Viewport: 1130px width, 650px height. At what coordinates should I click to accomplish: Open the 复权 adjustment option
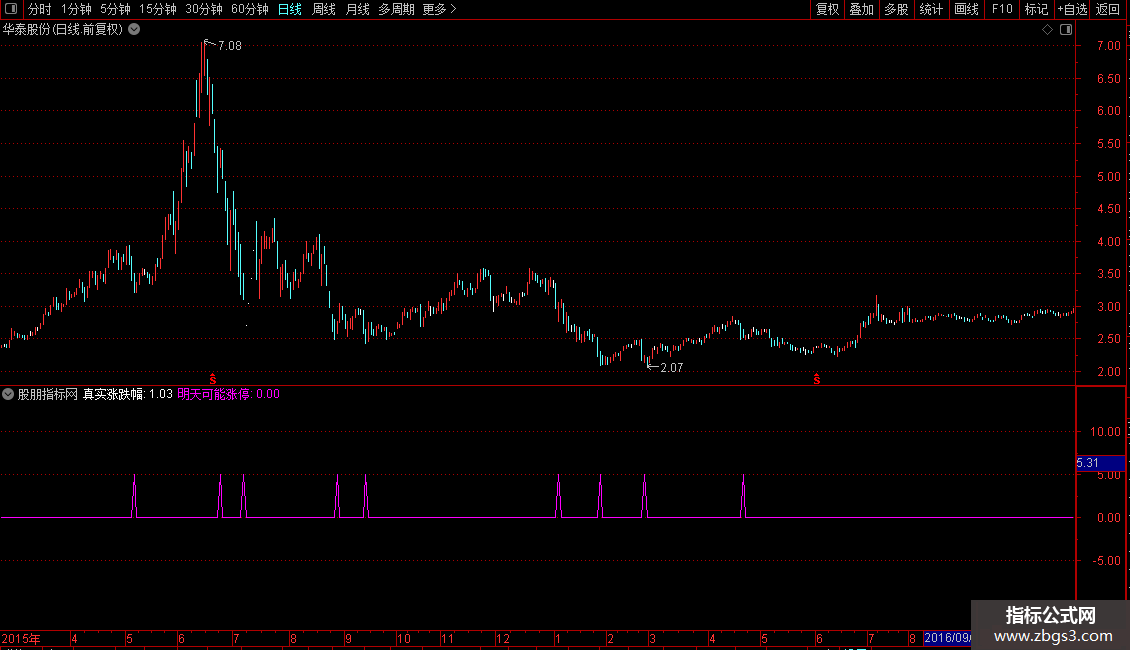pos(827,9)
